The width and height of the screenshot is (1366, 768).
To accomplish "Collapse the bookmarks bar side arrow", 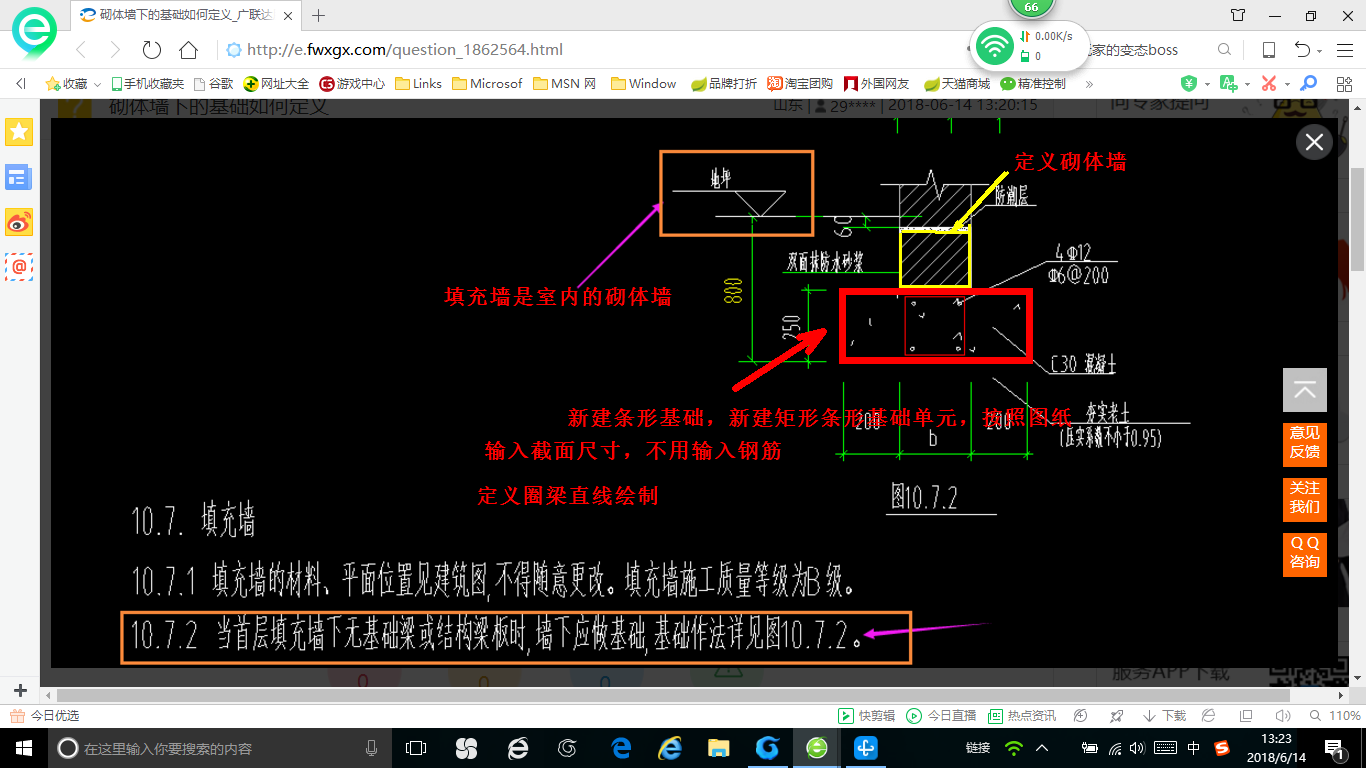I will (x=21, y=84).
